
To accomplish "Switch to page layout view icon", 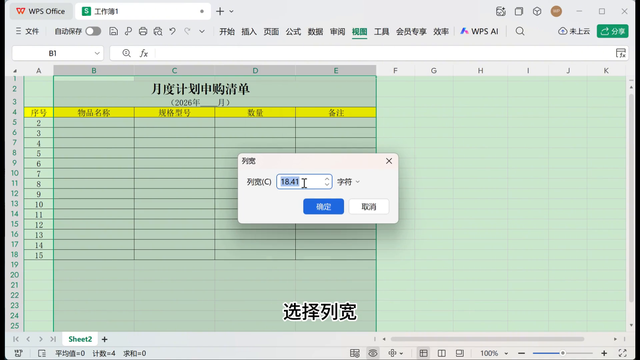I will coord(442,353).
